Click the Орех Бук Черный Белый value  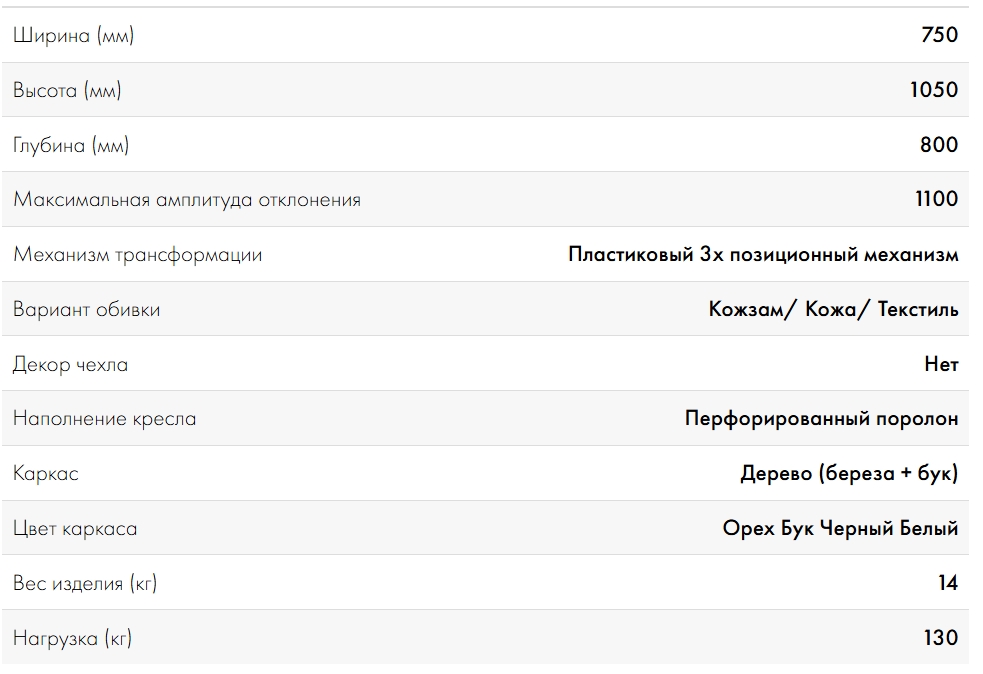(x=840, y=528)
